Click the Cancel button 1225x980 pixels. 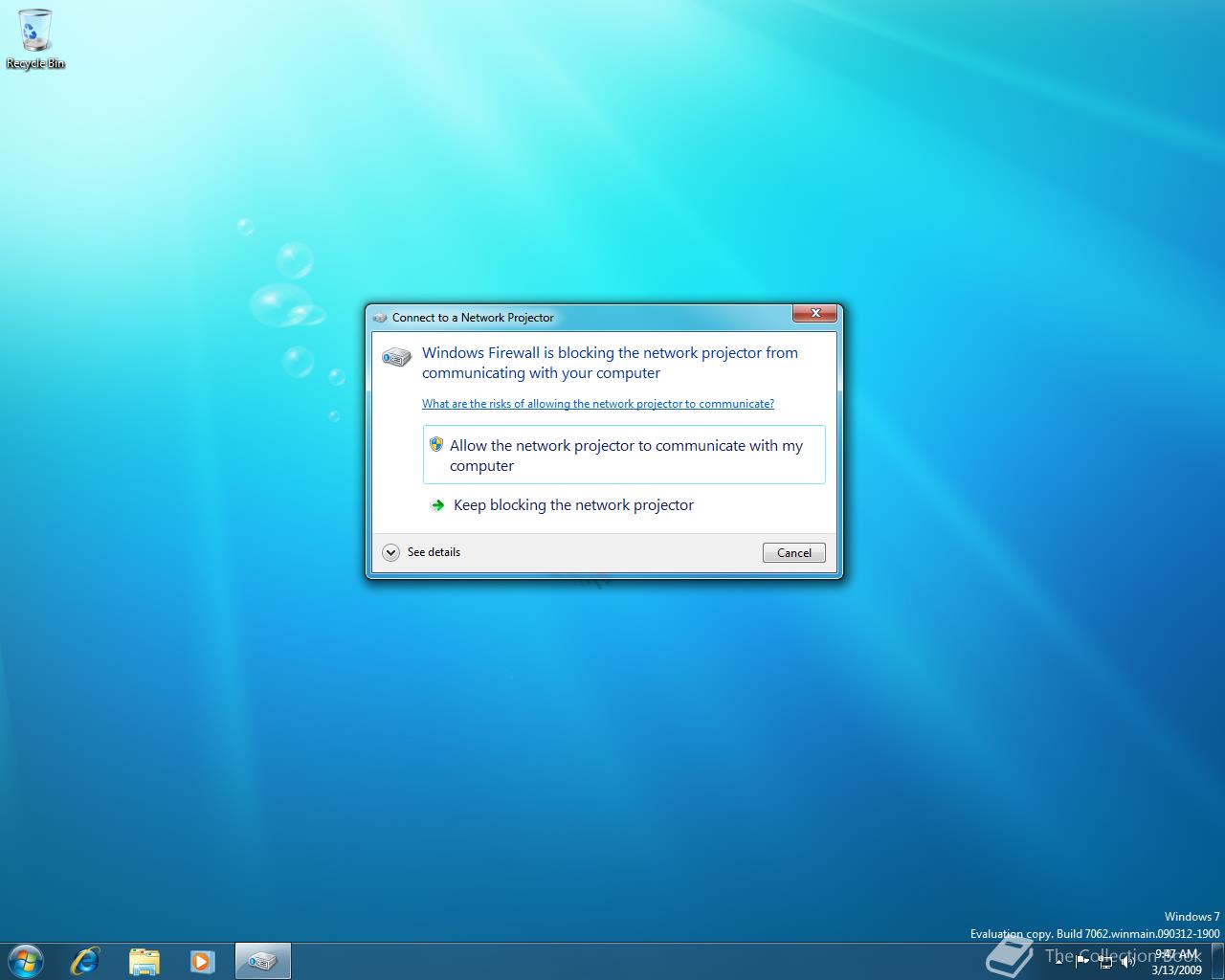[x=794, y=553]
